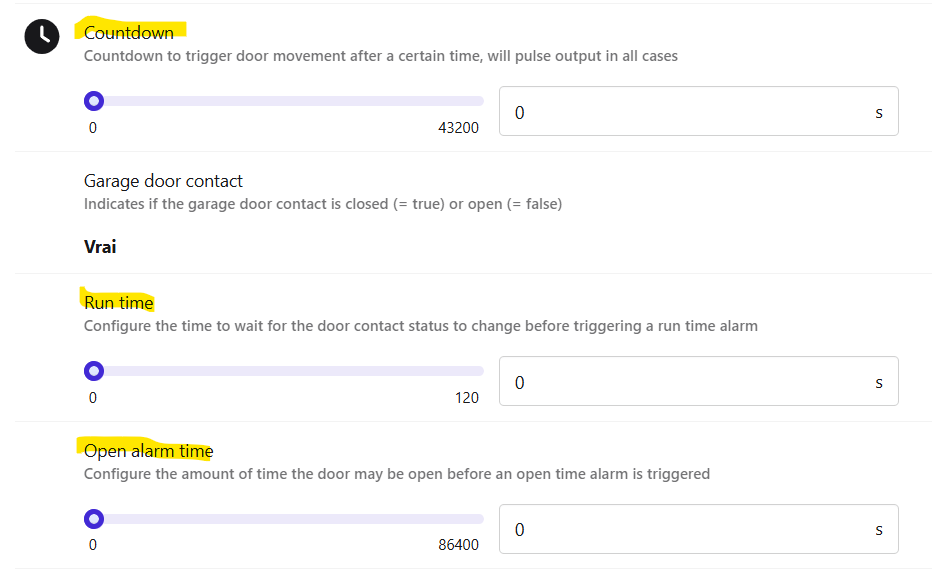Click the Garage door contact heading
This screenshot has height=573, width=932.
(x=163, y=181)
